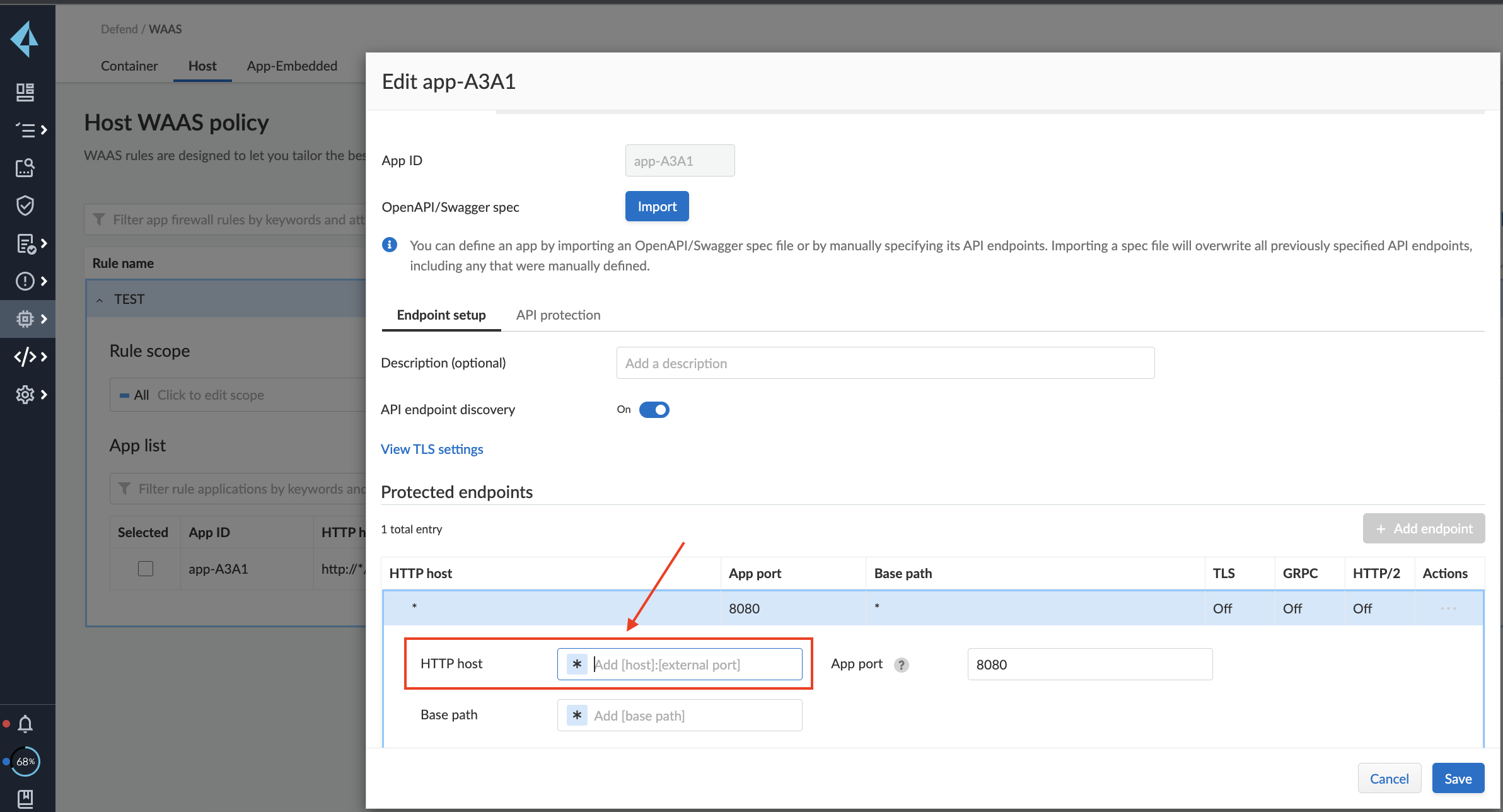Toggle API endpoint discovery switch off

click(654, 410)
